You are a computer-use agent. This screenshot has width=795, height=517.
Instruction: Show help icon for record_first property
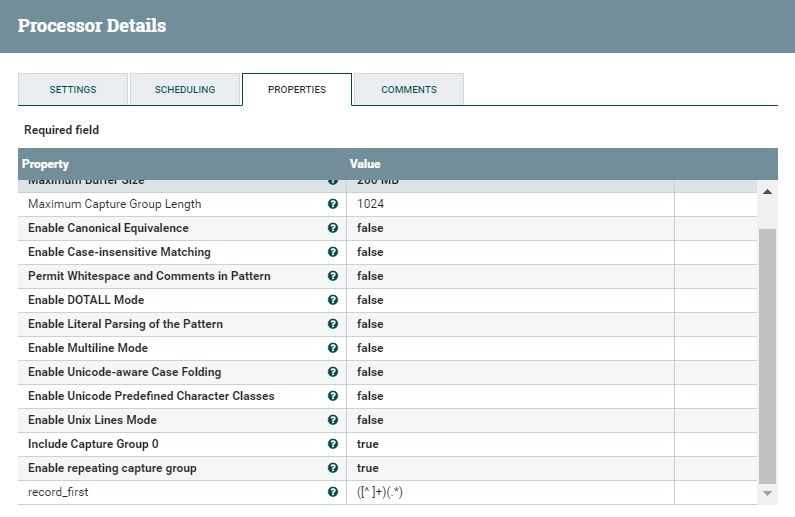pyautogui.click(x=333, y=492)
